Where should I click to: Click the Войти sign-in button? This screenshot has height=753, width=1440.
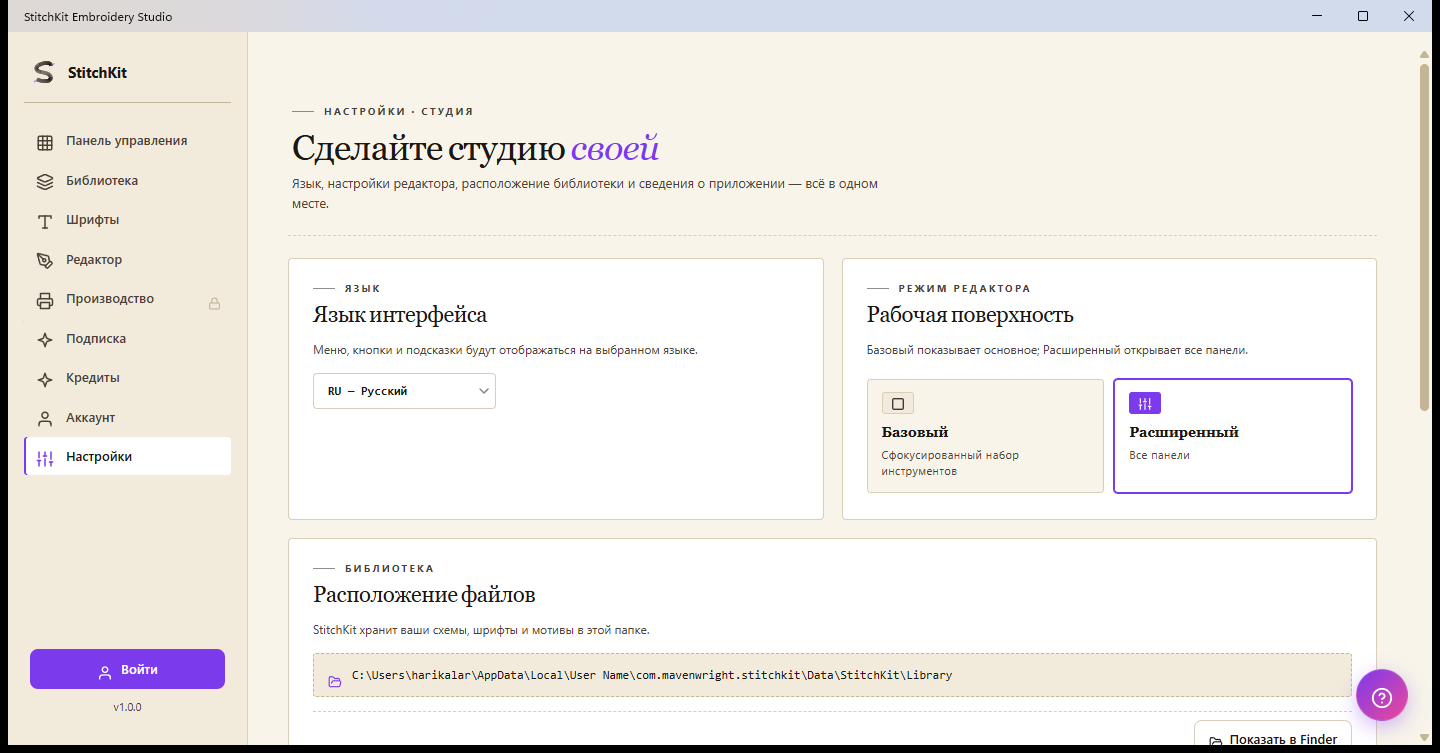(x=127, y=669)
